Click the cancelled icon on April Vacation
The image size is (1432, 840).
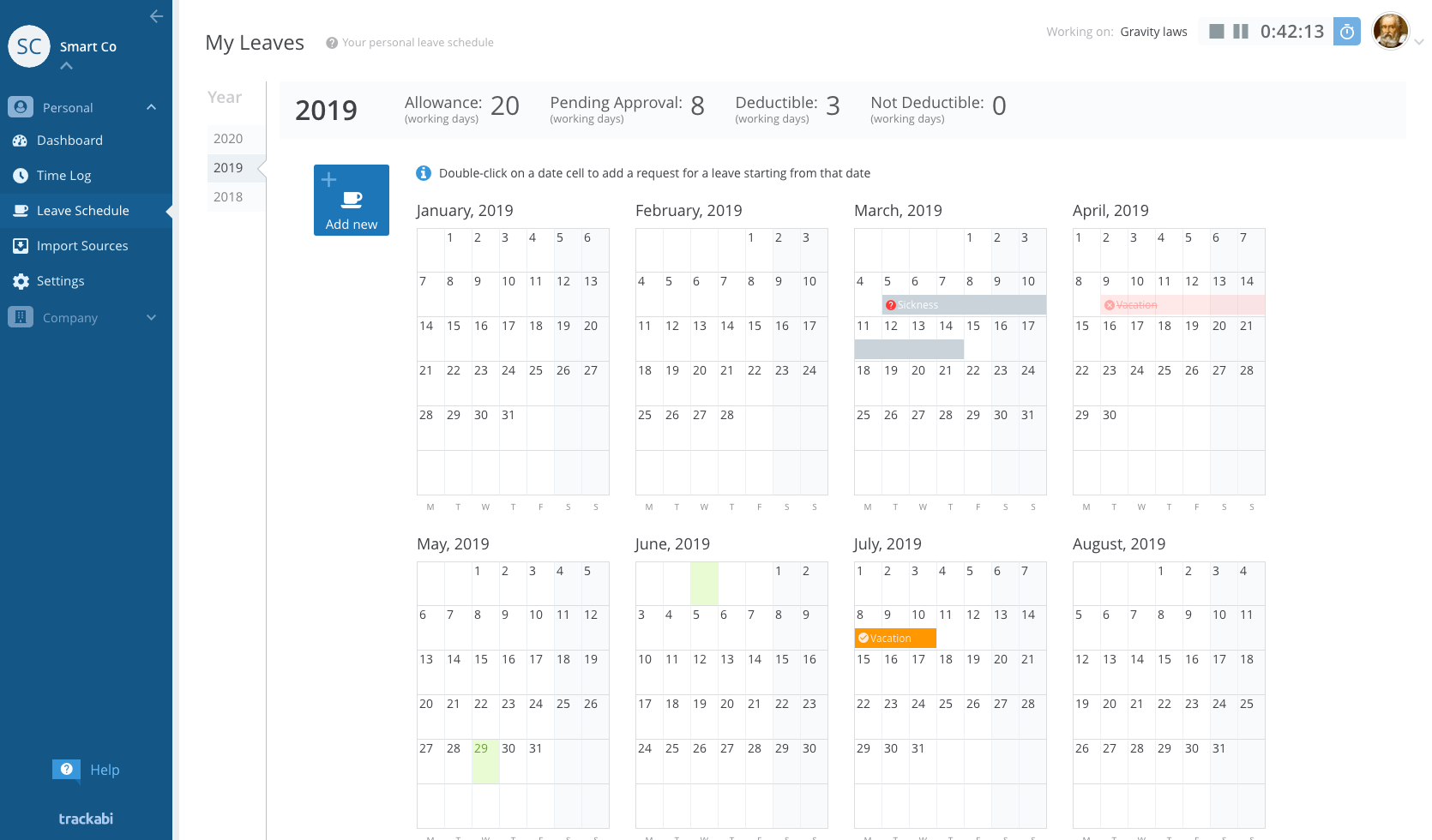pyautogui.click(x=1110, y=305)
